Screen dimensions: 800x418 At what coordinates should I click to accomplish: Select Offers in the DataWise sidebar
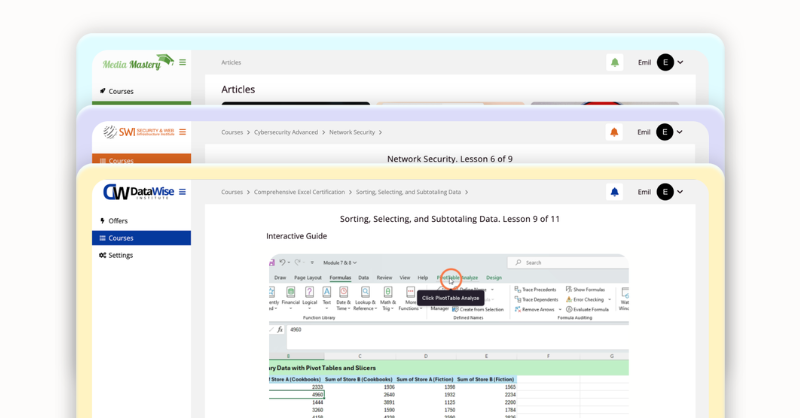(118, 221)
